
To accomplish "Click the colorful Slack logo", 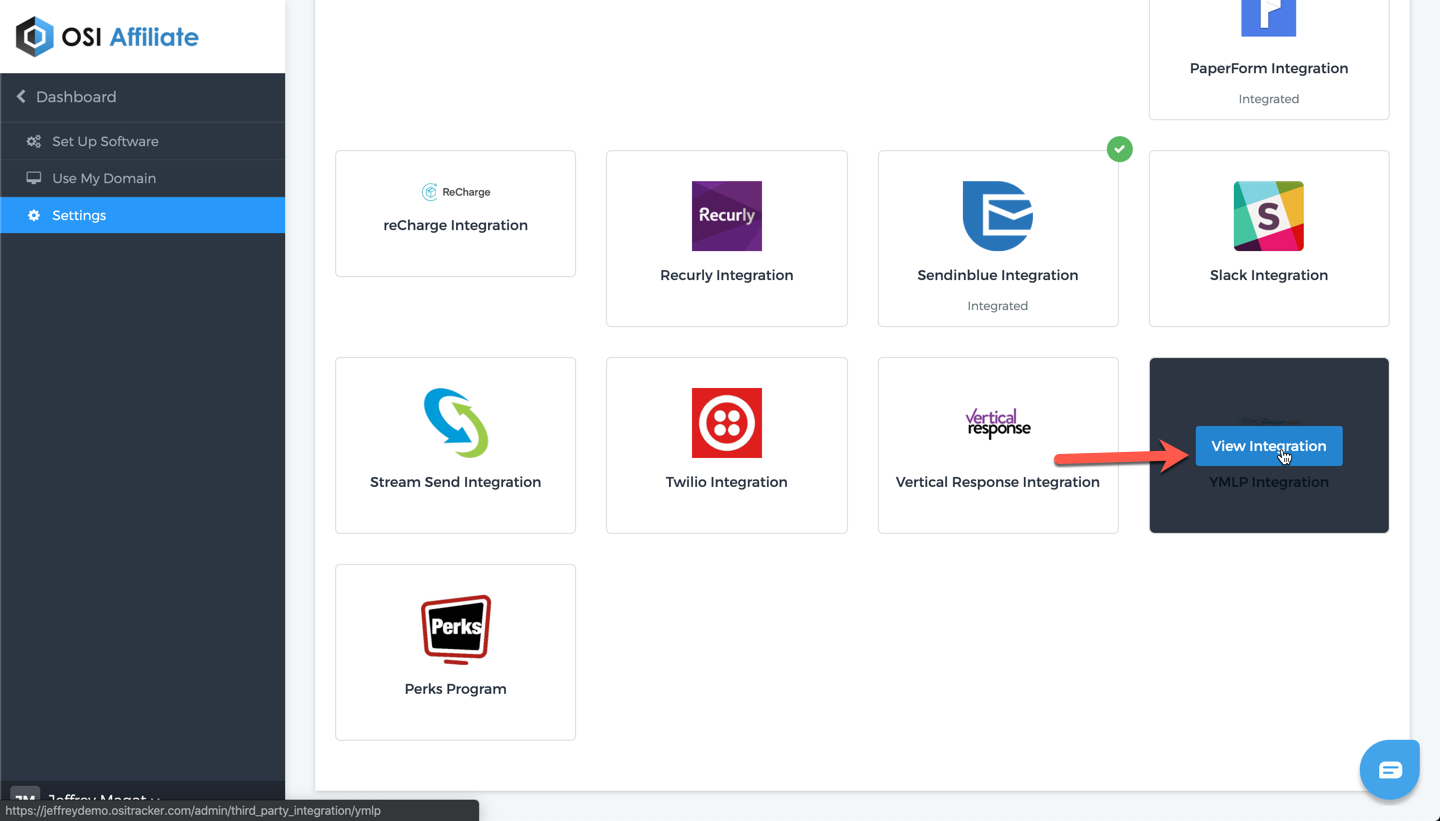I will click(1269, 216).
